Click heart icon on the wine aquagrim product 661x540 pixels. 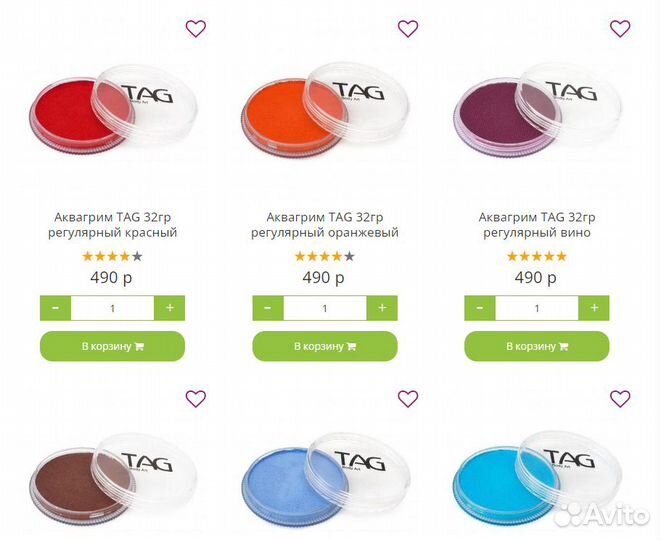[620, 29]
